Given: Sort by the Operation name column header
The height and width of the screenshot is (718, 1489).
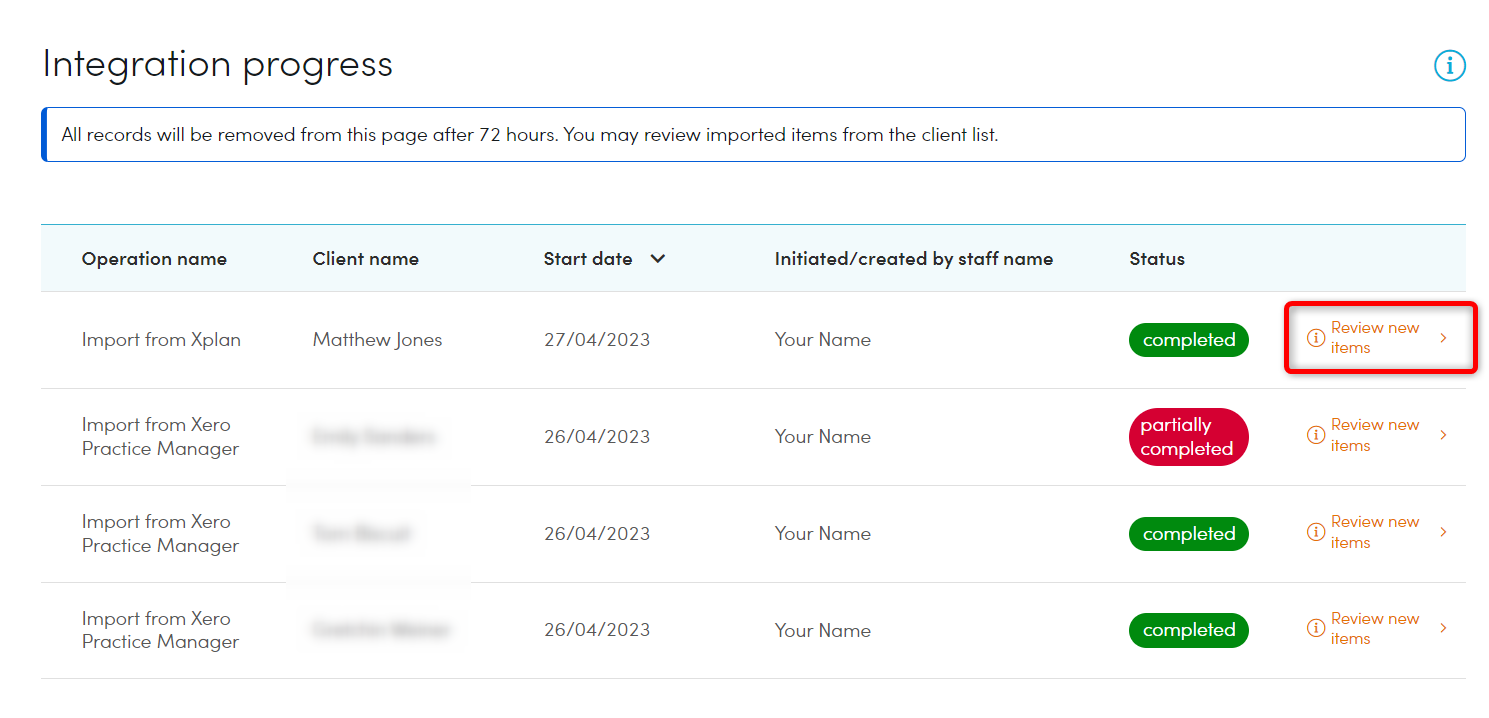Looking at the screenshot, I should [154, 259].
